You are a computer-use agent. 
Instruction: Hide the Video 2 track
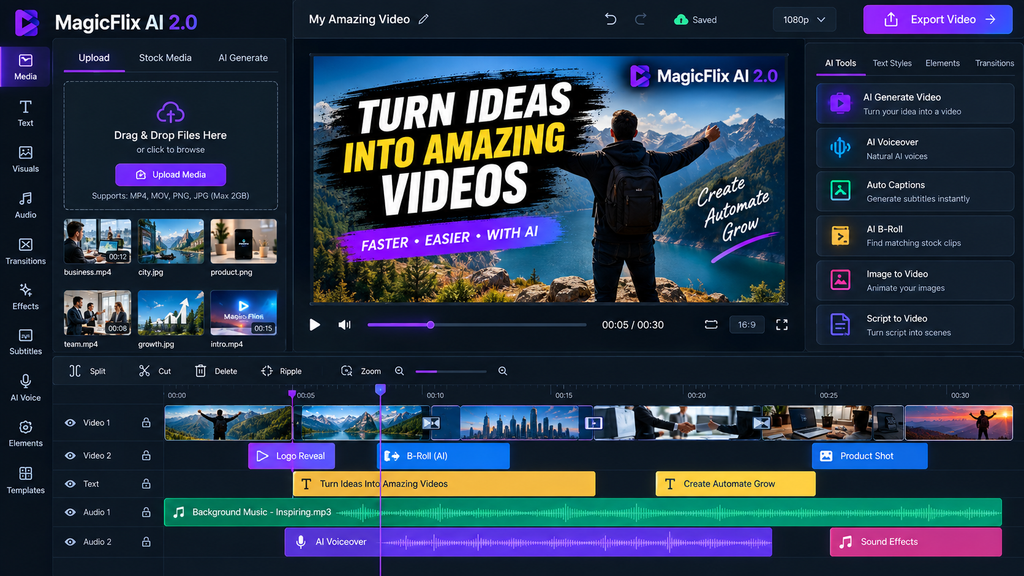tap(70, 455)
